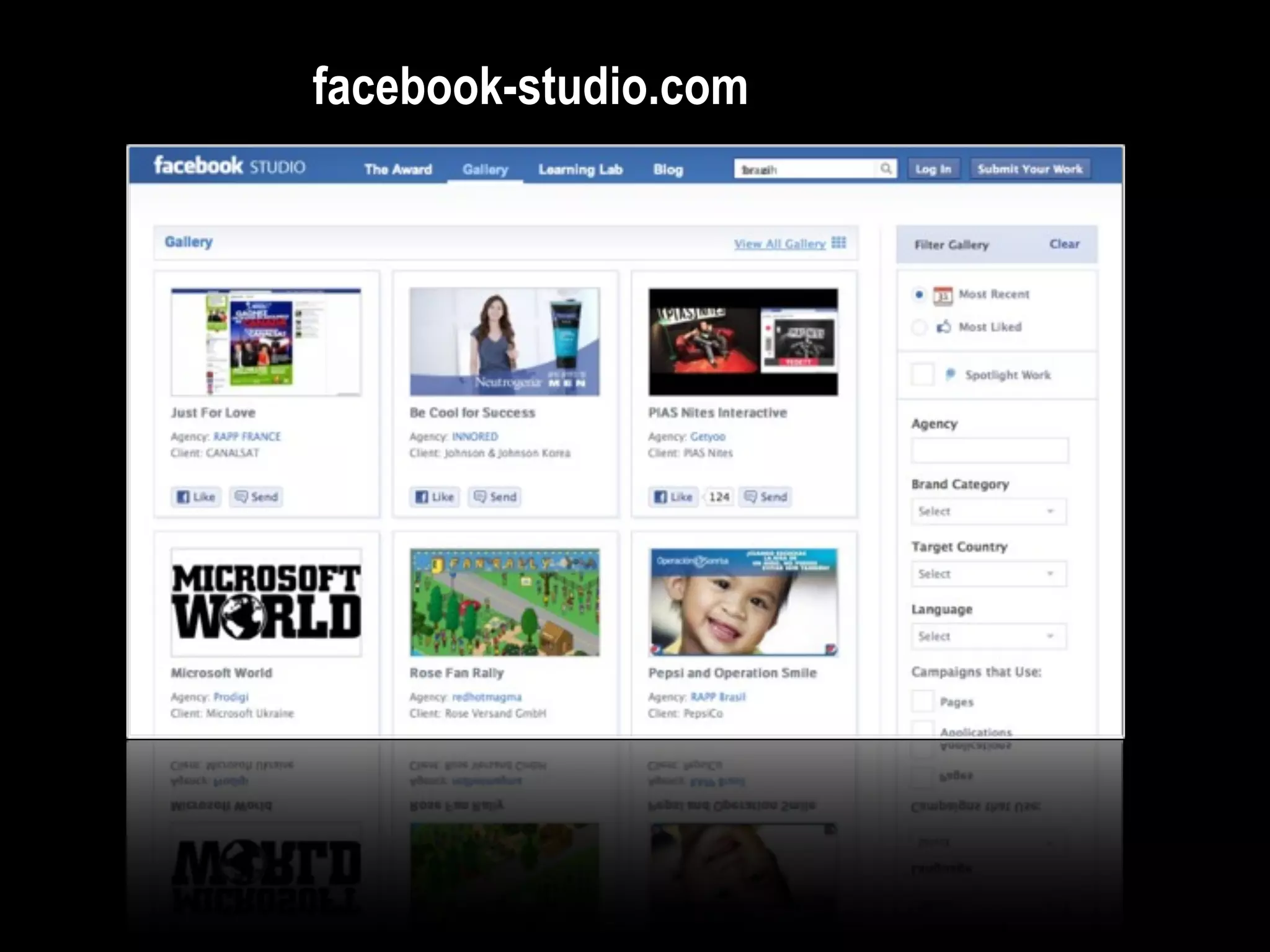1270x952 pixels.
Task: Click Client: Microsoft Ukraine text
Action: tap(233, 713)
